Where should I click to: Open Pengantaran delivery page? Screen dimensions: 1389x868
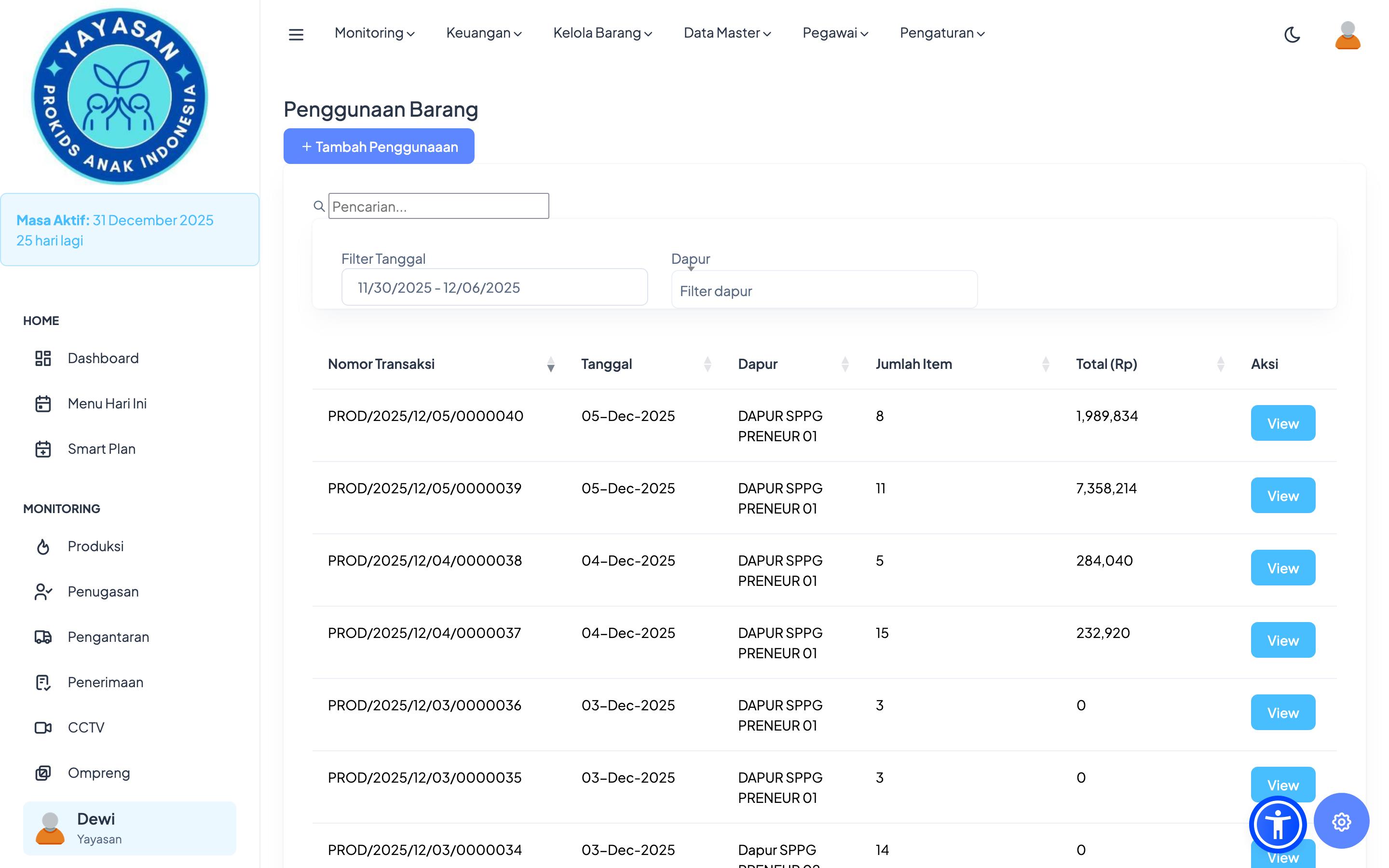click(x=108, y=637)
